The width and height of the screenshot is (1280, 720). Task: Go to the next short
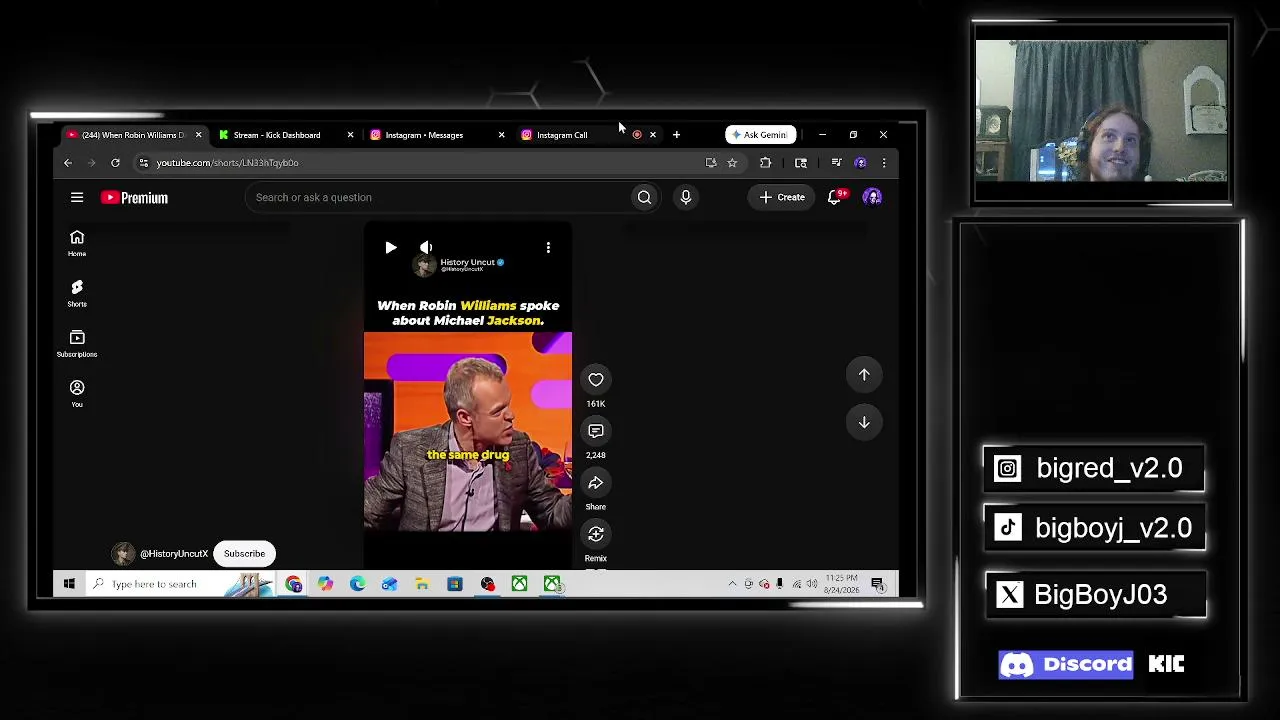[864, 422]
